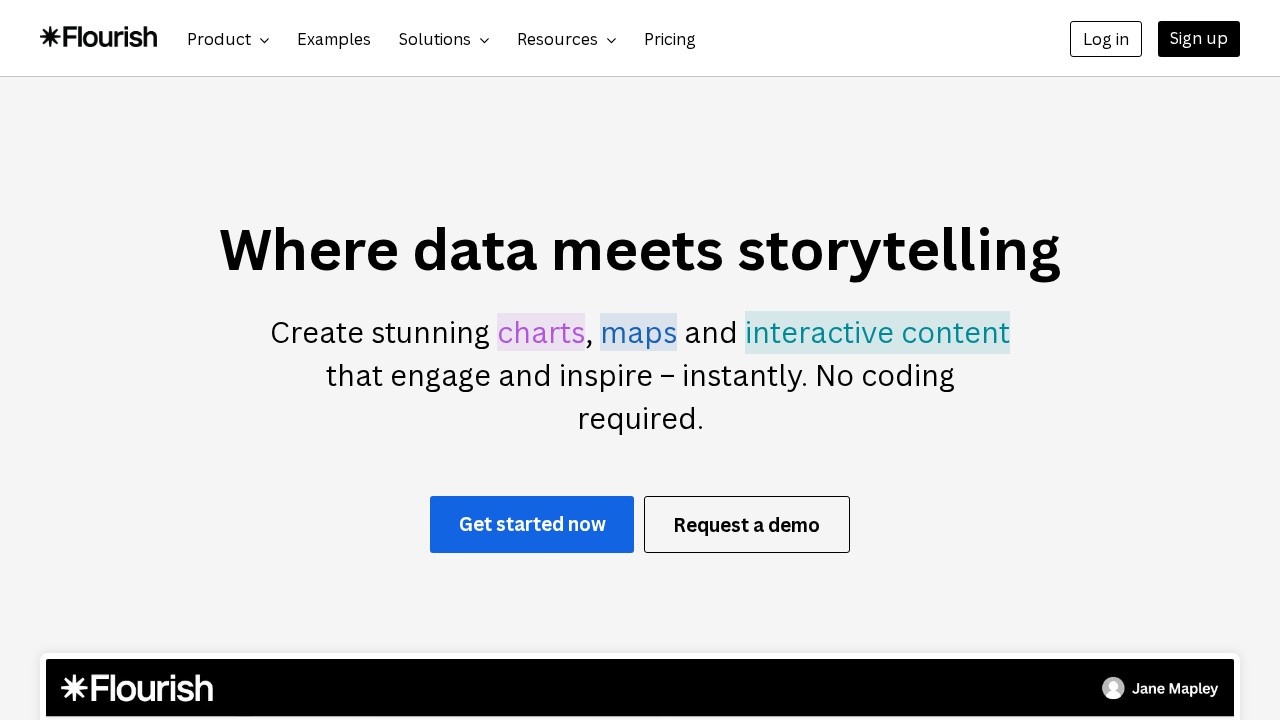Image resolution: width=1280 pixels, height=720 pixels.
Task: Expand the chevron arrow beside Resources
Action: pos(611,40)
